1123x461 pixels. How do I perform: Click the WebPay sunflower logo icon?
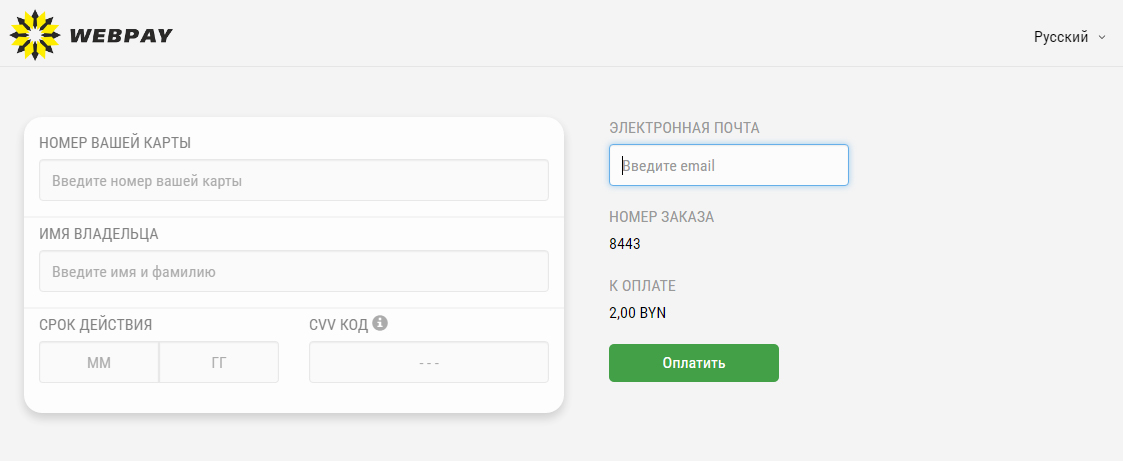tap(35, 35)
